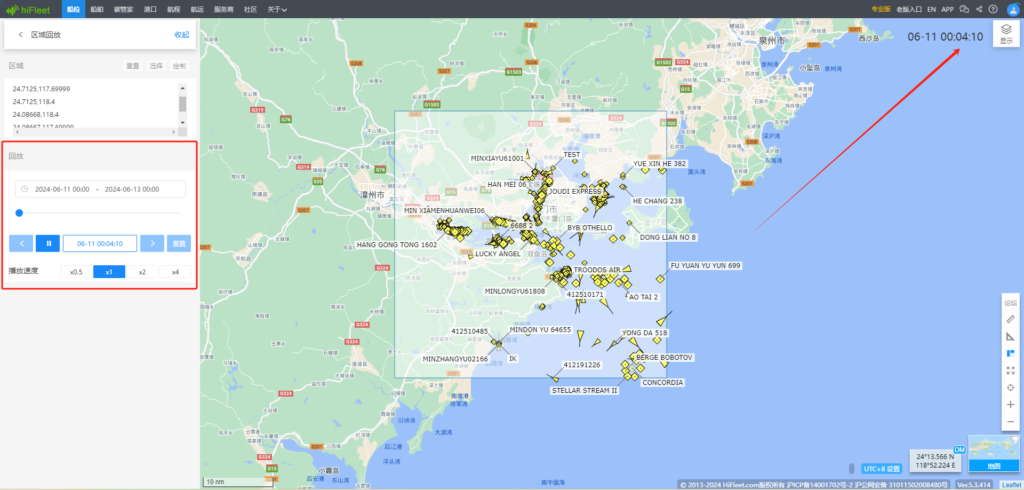Pause the playback
The image size is (1024, 490).
pos(48,244)
